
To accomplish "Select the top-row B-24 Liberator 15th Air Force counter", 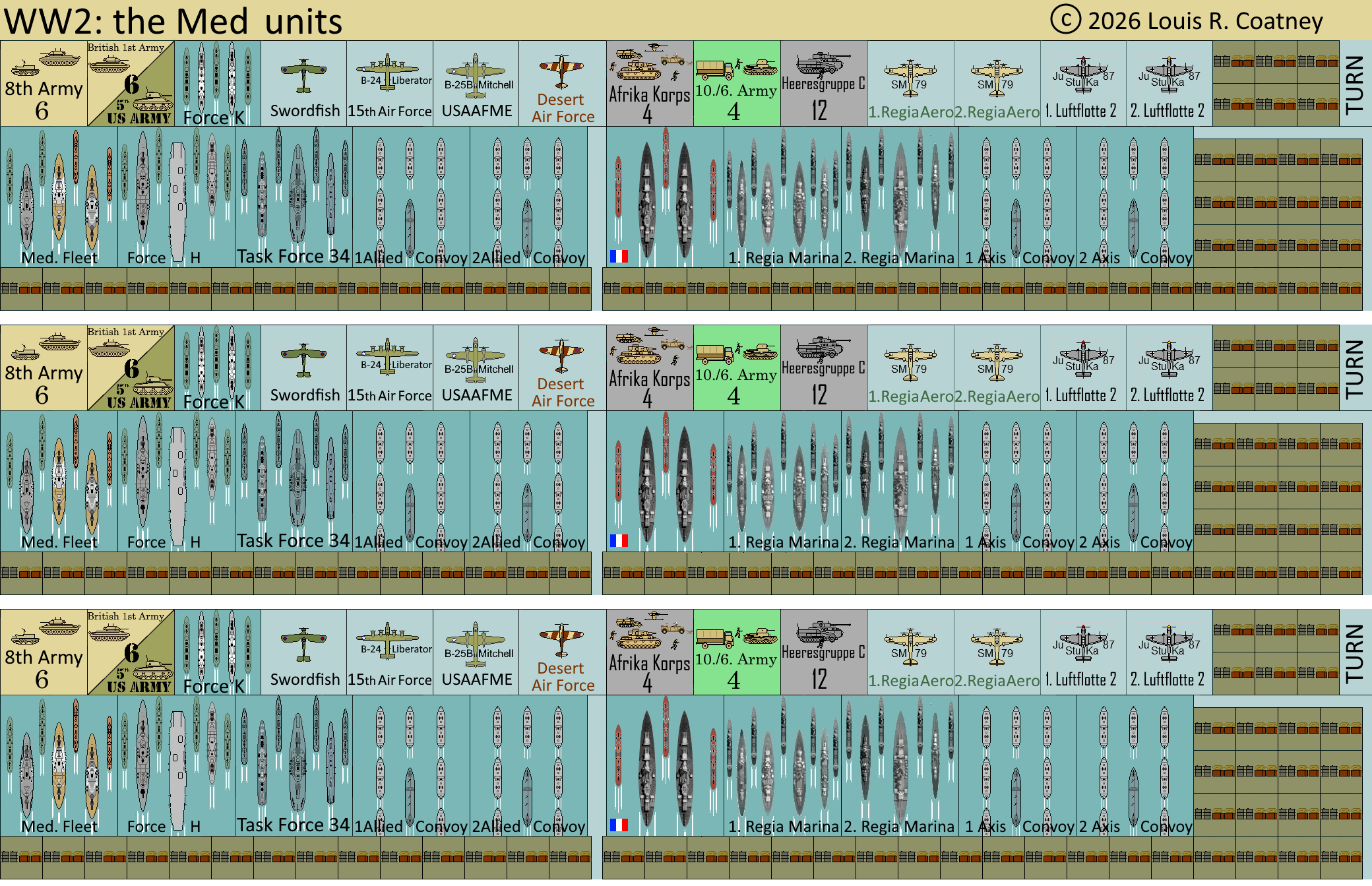I will click(390, 84).
